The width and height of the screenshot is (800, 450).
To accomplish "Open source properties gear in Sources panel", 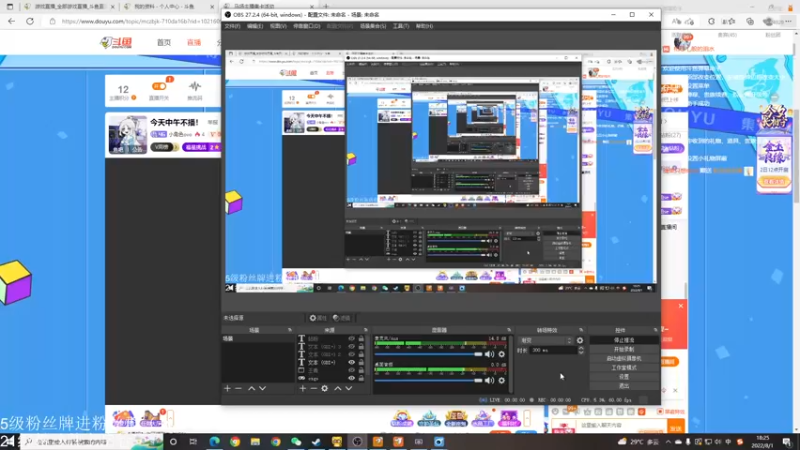I will point(324,389).
